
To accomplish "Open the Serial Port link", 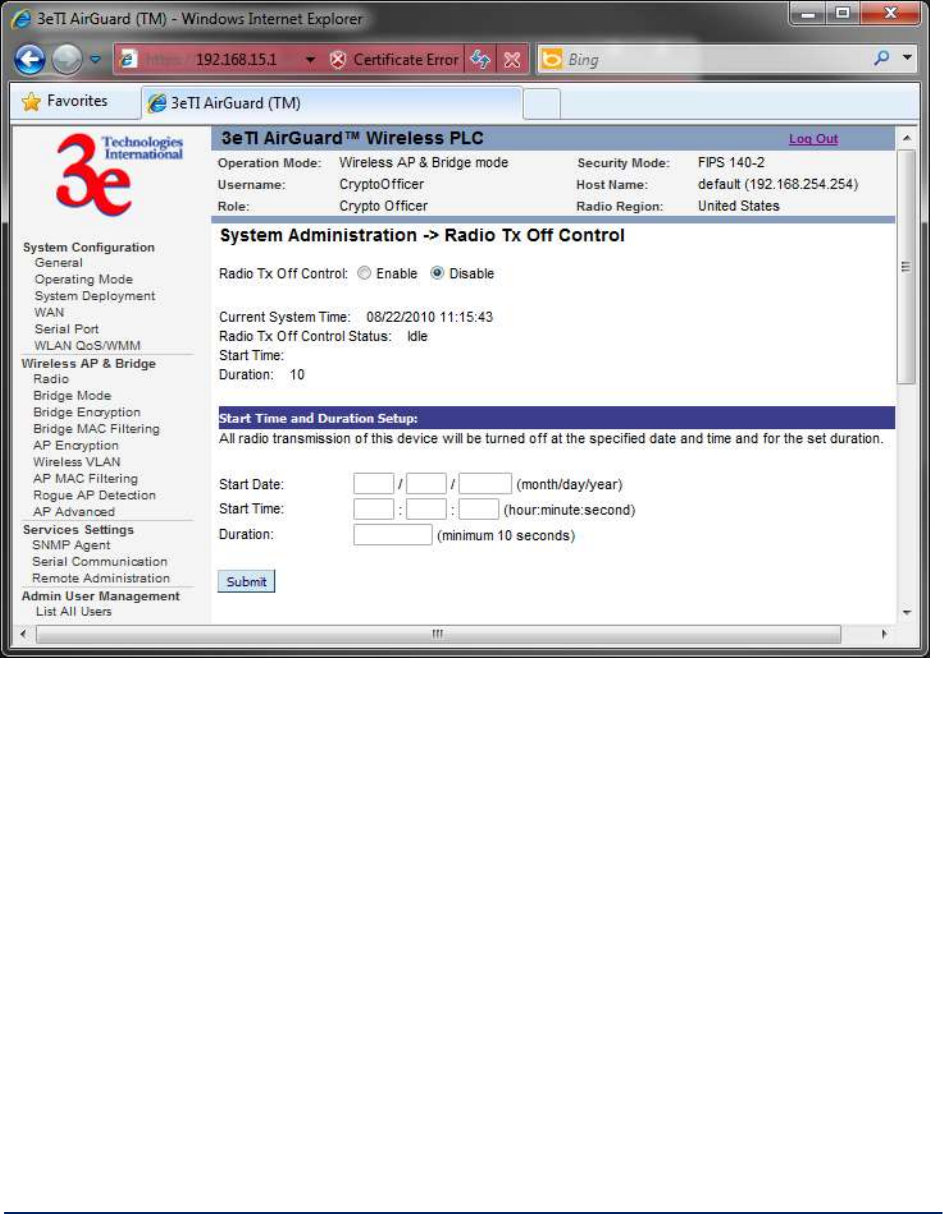I will point(67,329).
